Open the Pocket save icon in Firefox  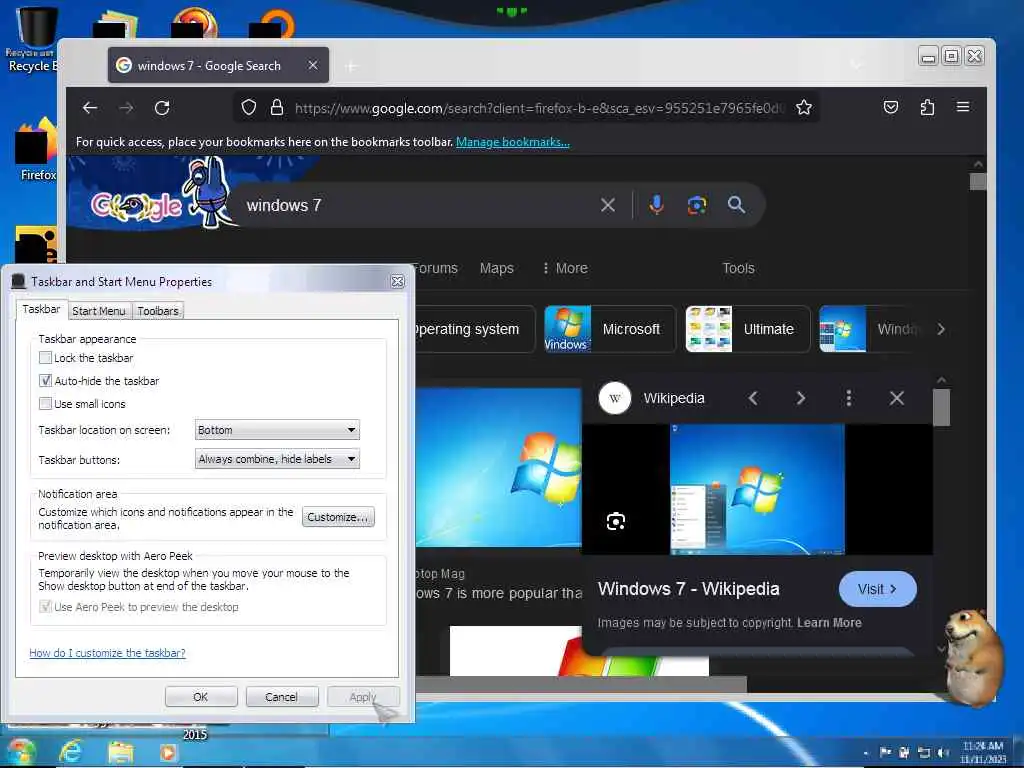coord(891,107)
